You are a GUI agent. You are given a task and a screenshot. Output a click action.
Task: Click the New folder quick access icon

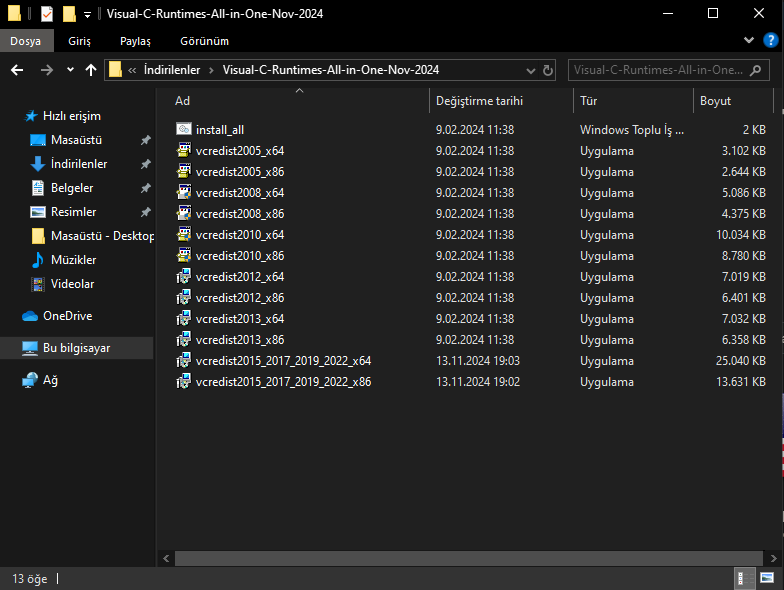pyautogui.click(x=69, y=14)
